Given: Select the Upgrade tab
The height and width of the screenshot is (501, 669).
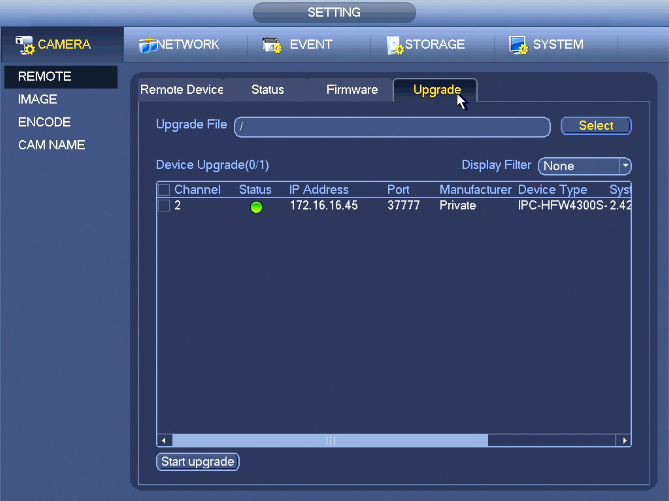Looking at the screenshot, I should pos(437,90).
